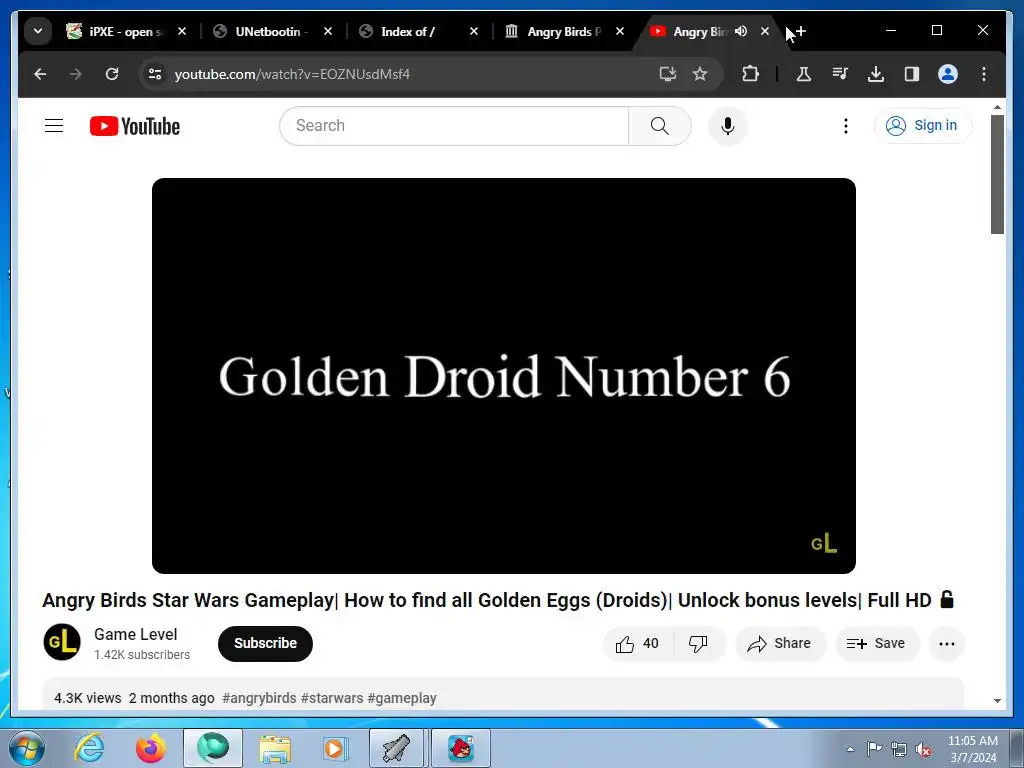Click the YouTube Search field
1024x768 pixels.
click(x=454, y=126)
